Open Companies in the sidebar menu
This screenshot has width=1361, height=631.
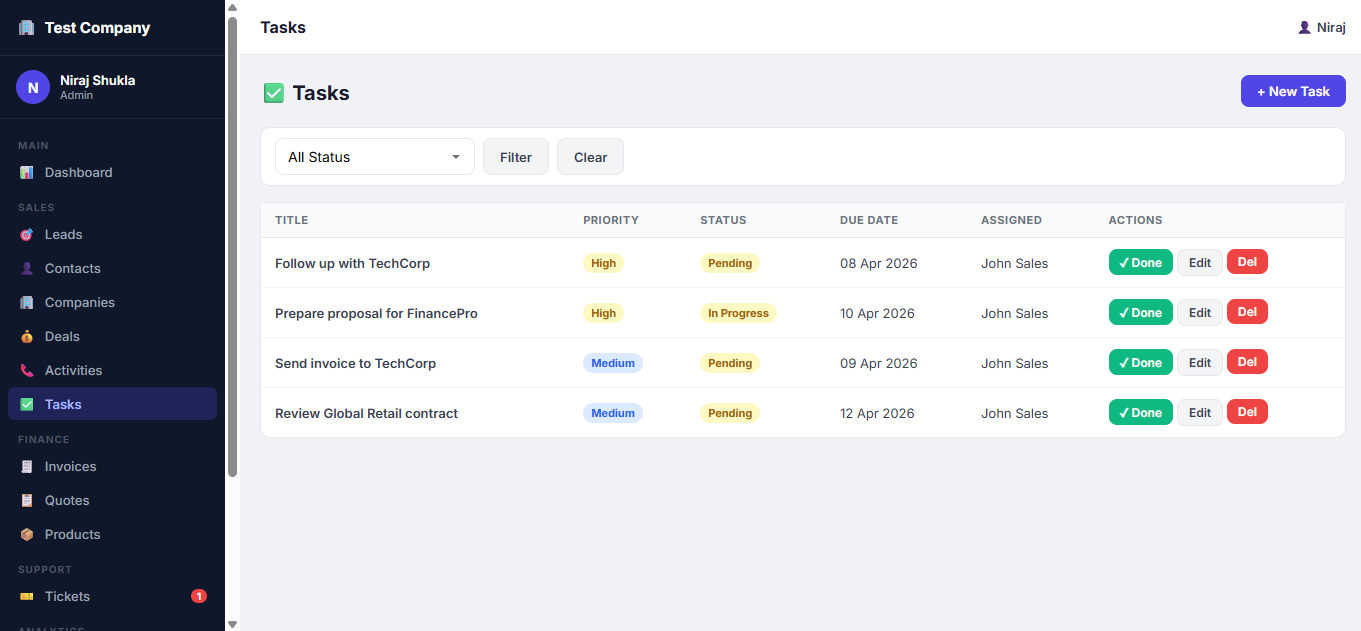(x=79, y=303)
